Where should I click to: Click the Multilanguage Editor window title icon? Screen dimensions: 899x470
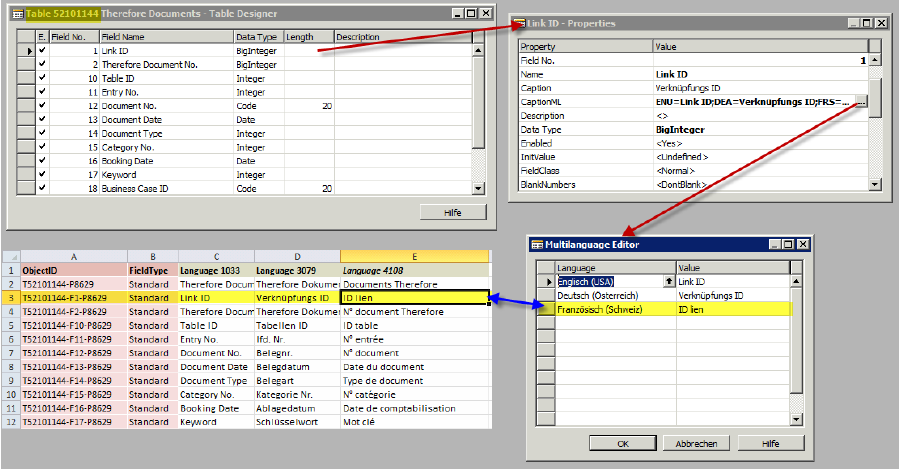point(537,244)
